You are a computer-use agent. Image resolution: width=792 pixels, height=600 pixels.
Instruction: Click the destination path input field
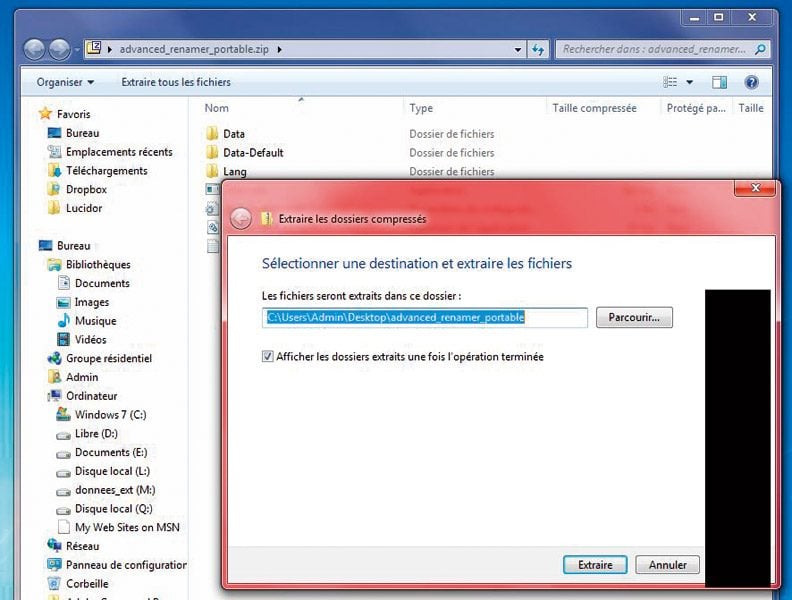(424, 318)
